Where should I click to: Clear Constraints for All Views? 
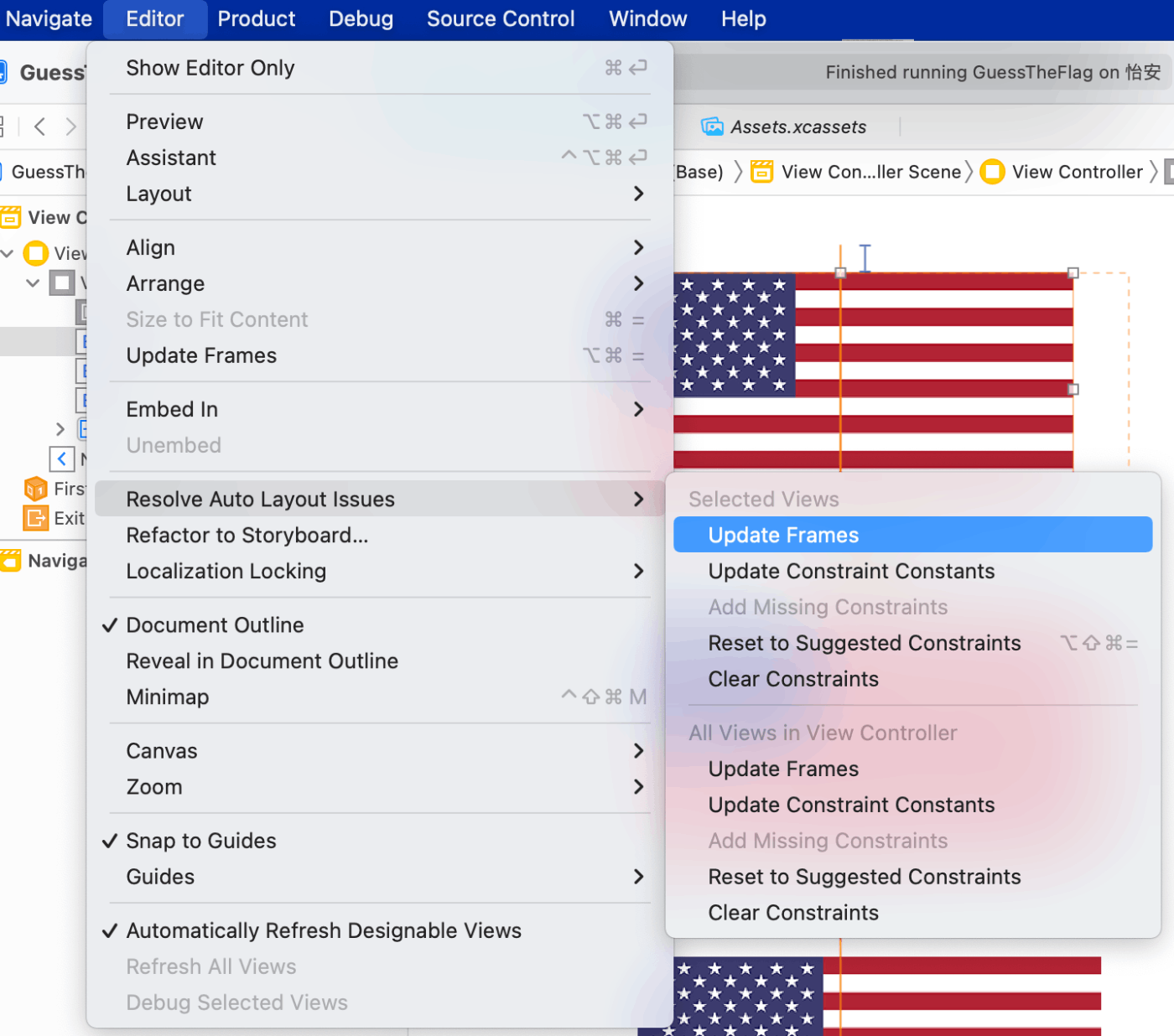(x=912, y=913)
